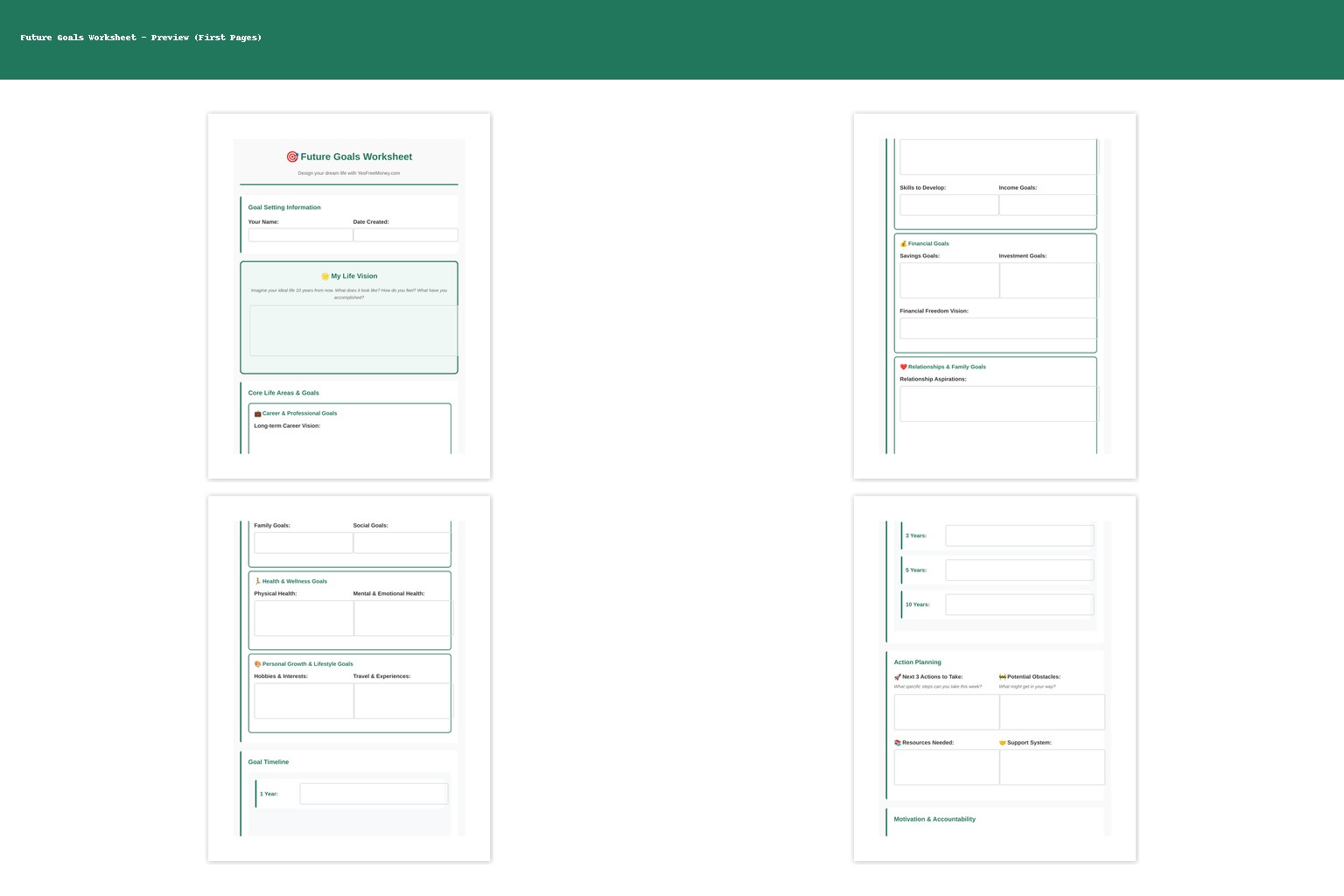Click the money bag icon beside Financial Goals

point(904,244)
